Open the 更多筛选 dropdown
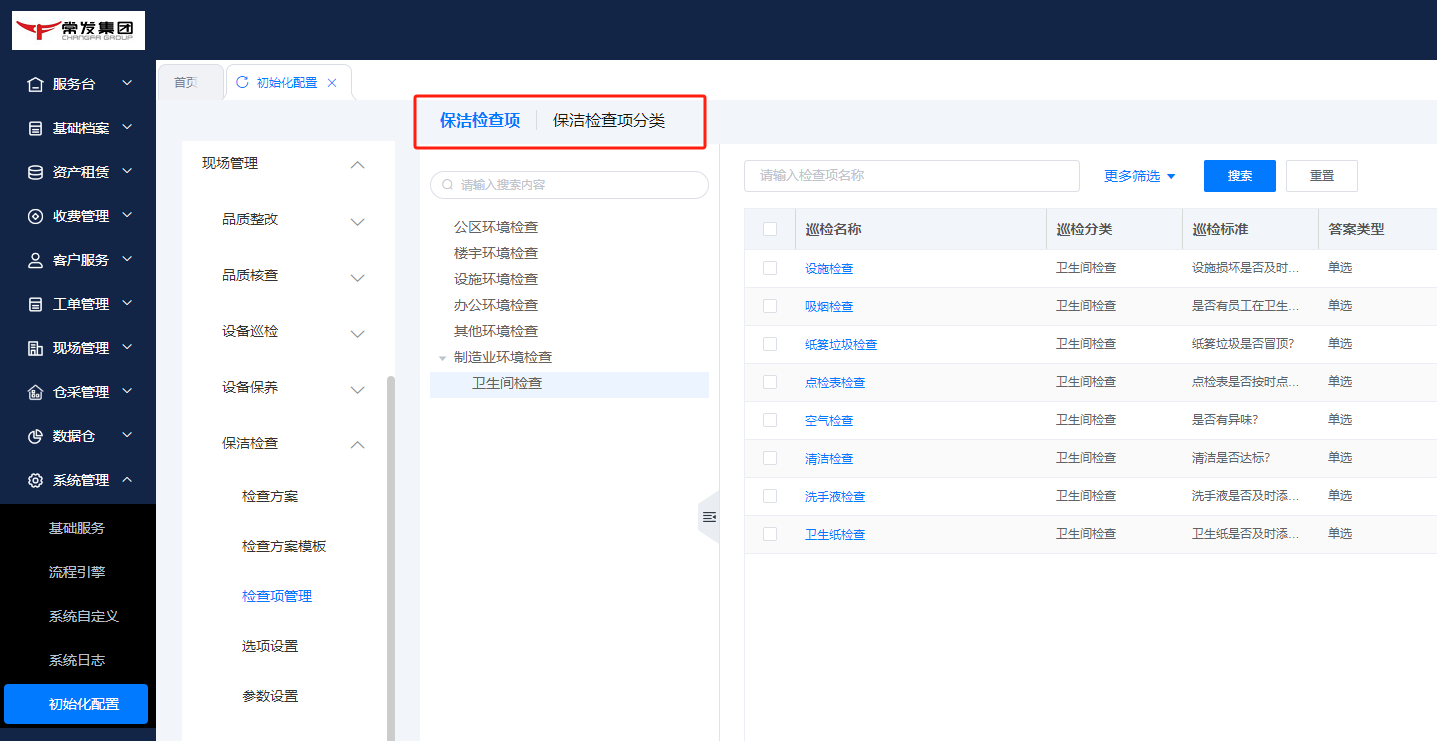 tap(1140, 176)
